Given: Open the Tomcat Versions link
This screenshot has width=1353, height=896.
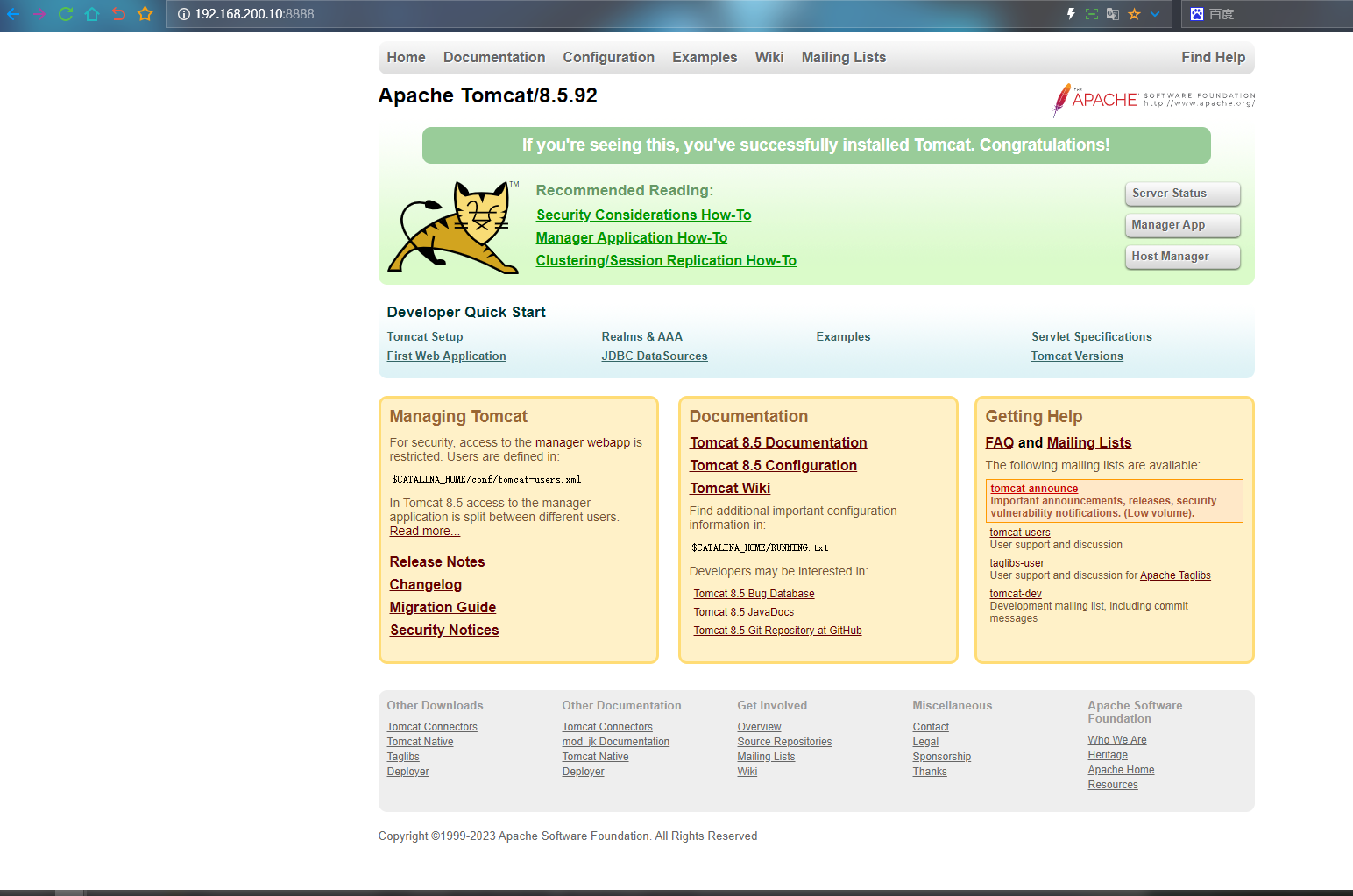Looking at the screenshot, I should (x=1077, y=356).
